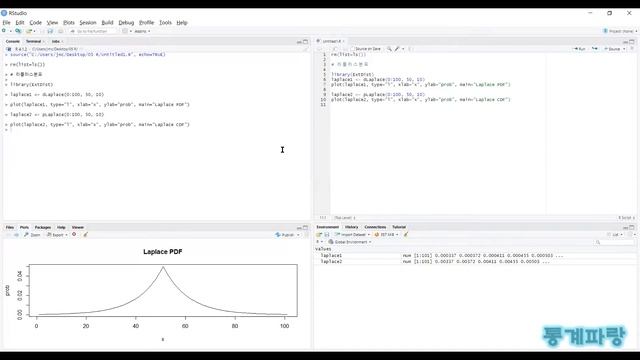
Task: Switch to the Console tab
Action: tap(13, 41)
